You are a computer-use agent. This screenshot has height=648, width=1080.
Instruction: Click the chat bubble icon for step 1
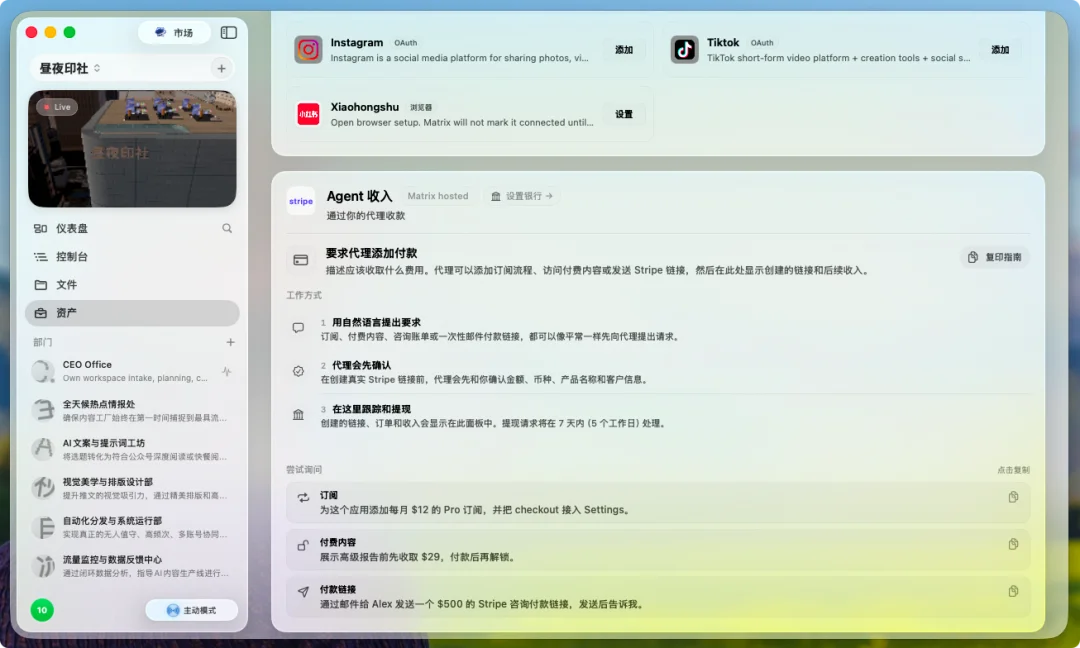[x=298, y=328]
